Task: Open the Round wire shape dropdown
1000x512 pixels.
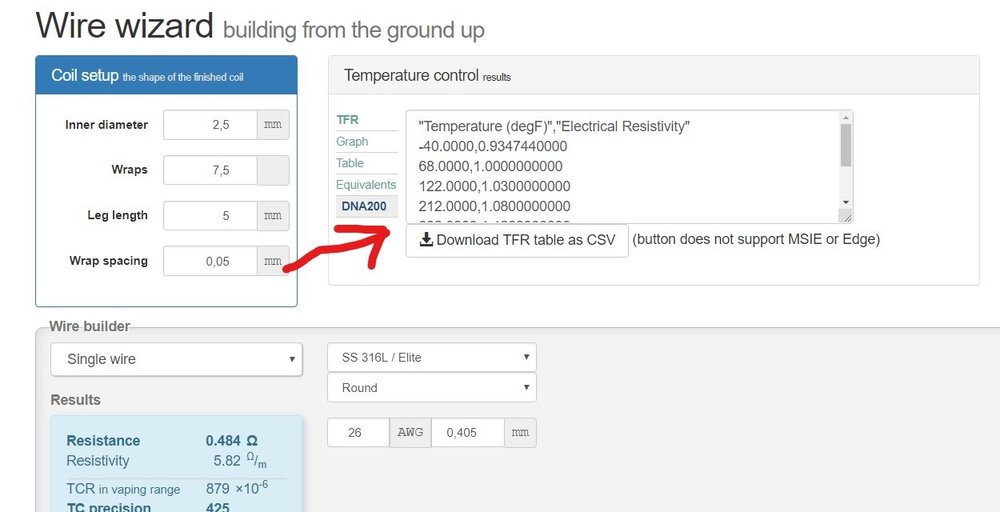Action: coord(432,387)
